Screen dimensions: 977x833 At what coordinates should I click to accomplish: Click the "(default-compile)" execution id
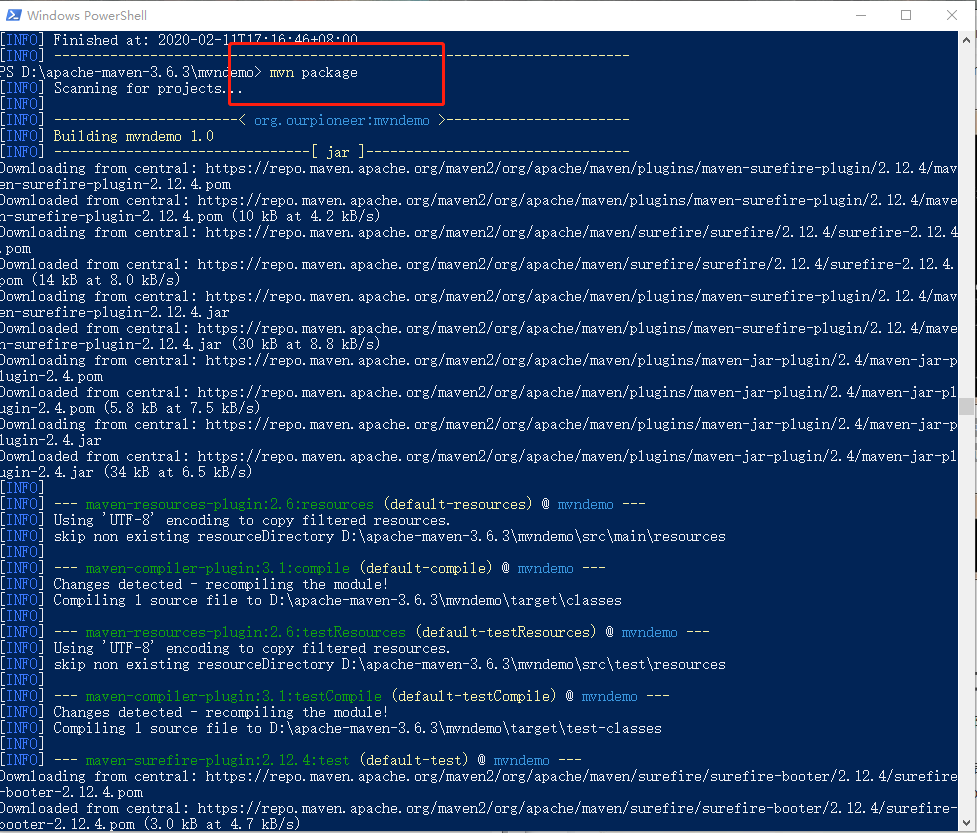426,568
